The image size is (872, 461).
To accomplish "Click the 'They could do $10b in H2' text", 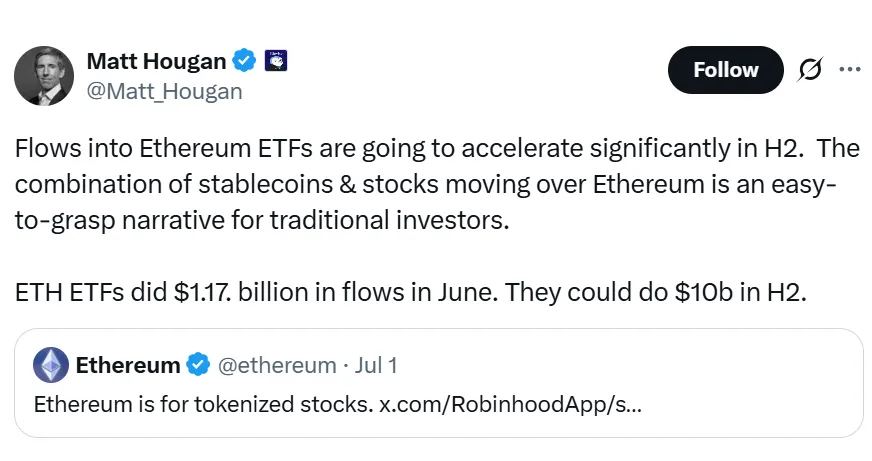I will 656,292.
